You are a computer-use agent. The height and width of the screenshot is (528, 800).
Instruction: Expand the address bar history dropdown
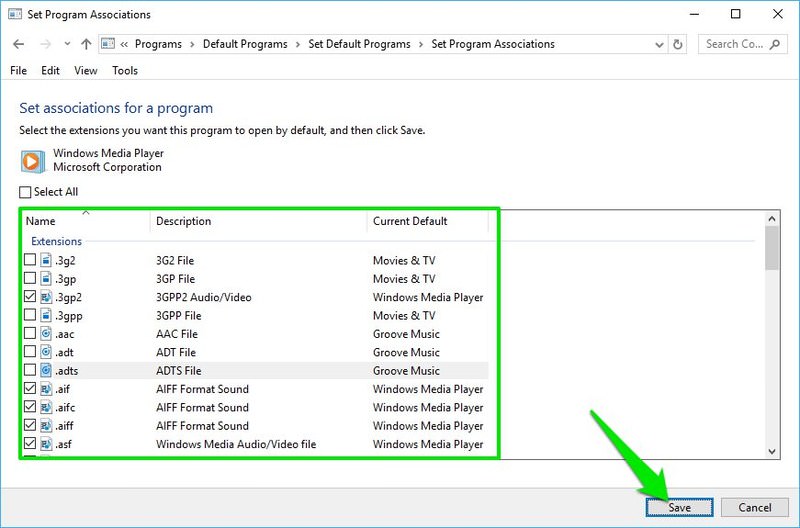click(x=659, y=45)
